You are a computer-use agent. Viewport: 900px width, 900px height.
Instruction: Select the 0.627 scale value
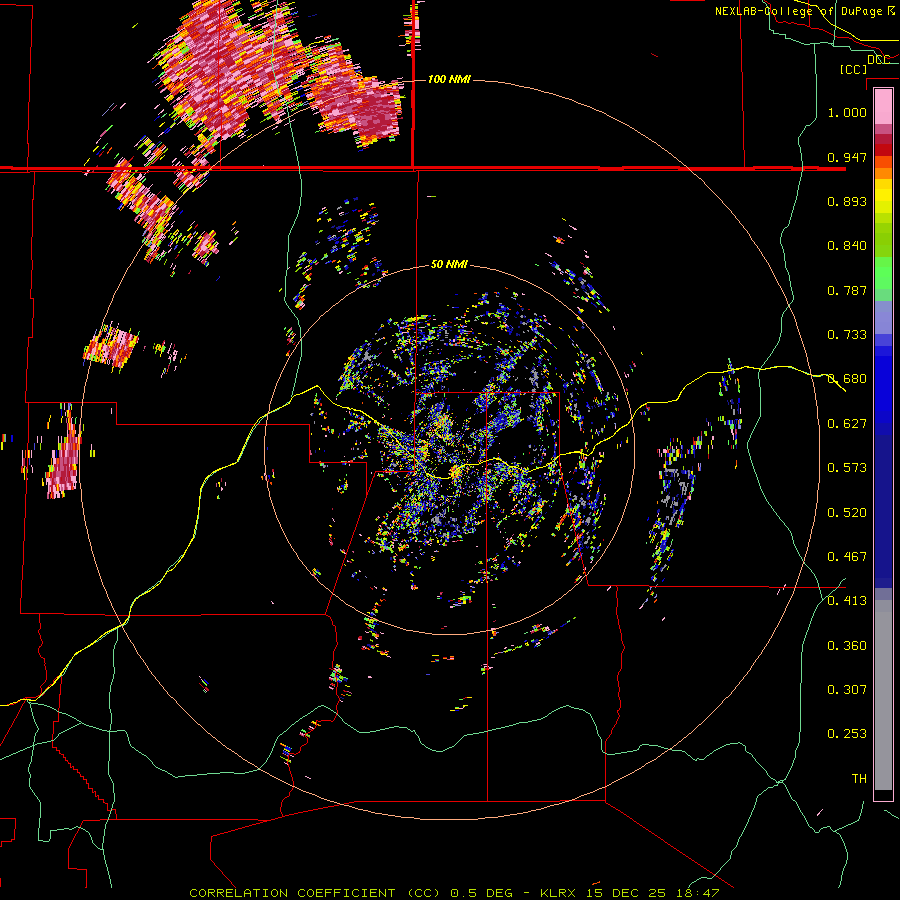tap(847, 424)
